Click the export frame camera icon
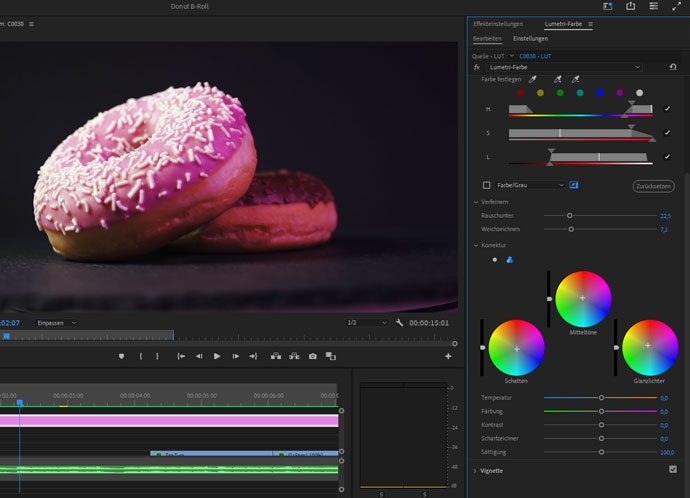Screen dimensions: 690x498 312,356
